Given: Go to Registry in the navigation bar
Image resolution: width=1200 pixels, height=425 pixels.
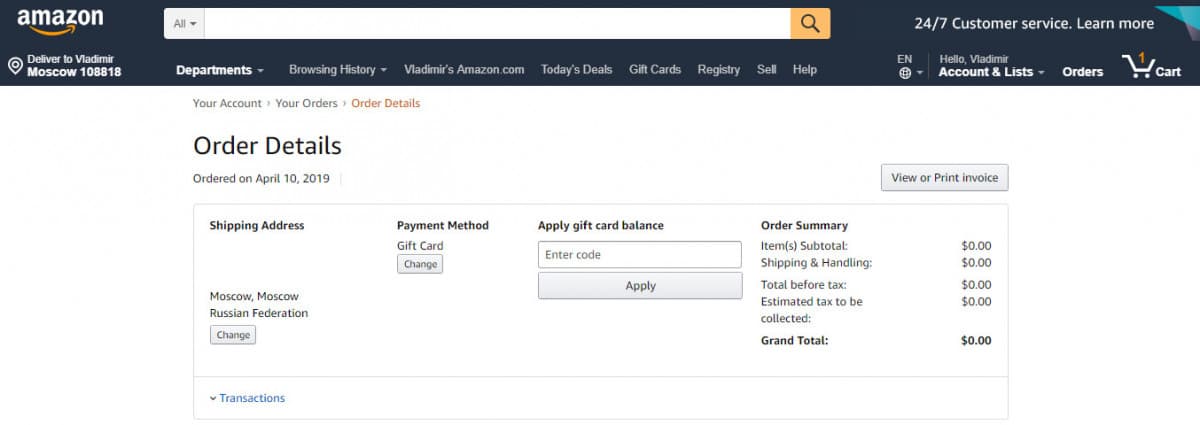Looking at the screenshot, I should 719,70.
